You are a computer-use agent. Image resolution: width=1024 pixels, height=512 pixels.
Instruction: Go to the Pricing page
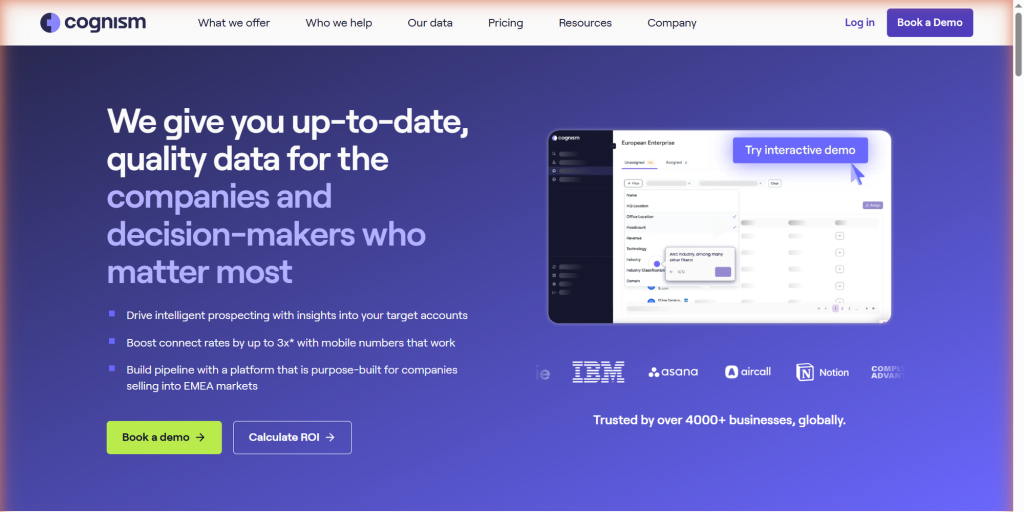click(505, 23)
